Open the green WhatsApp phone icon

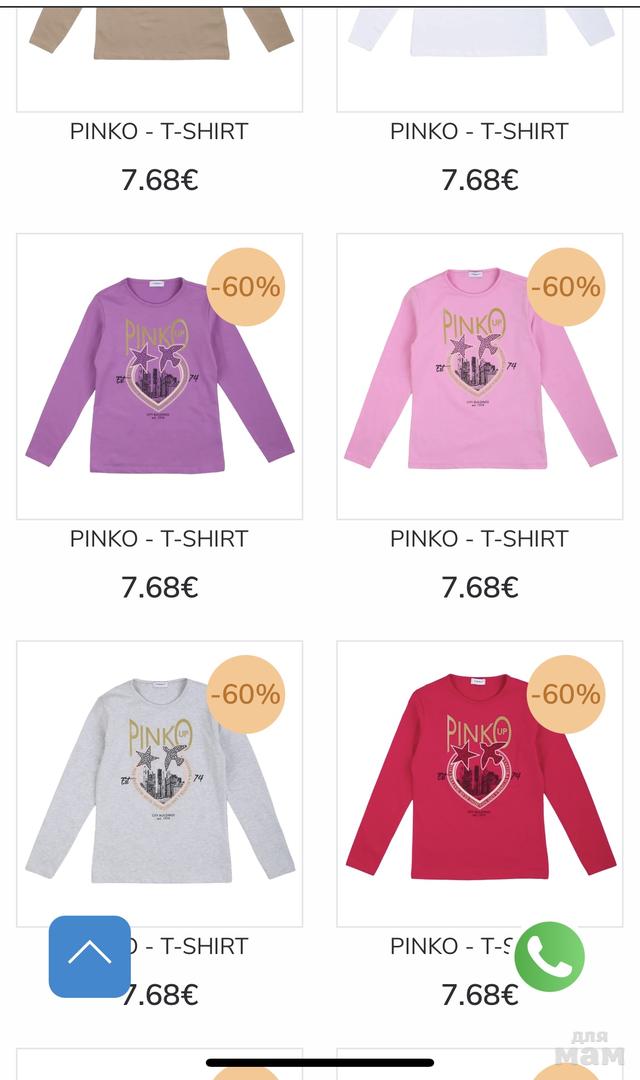[549, 957]
